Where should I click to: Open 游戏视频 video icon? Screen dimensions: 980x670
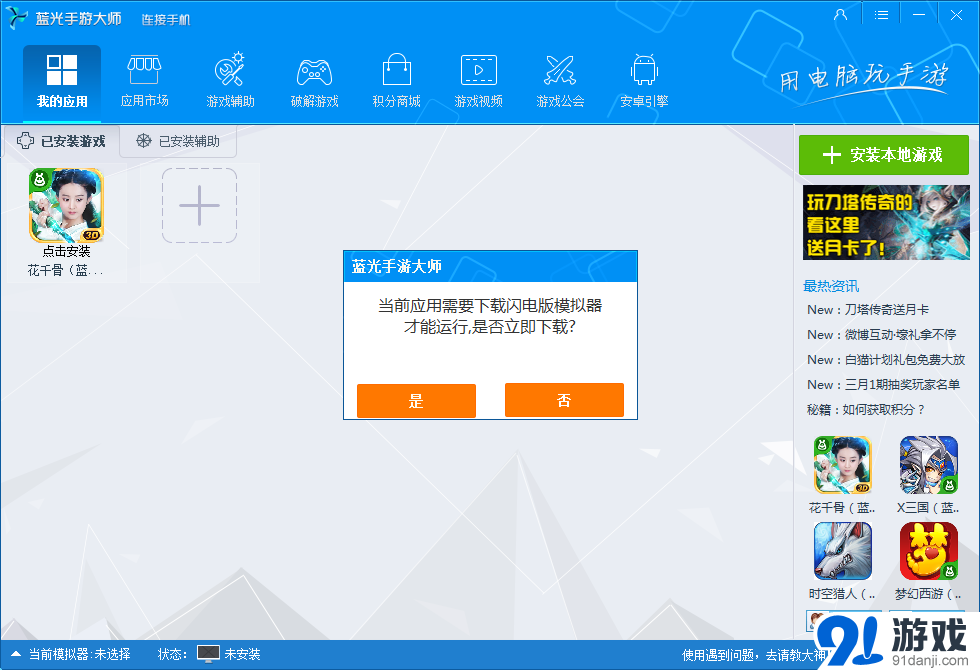click(x=479, y=70)
